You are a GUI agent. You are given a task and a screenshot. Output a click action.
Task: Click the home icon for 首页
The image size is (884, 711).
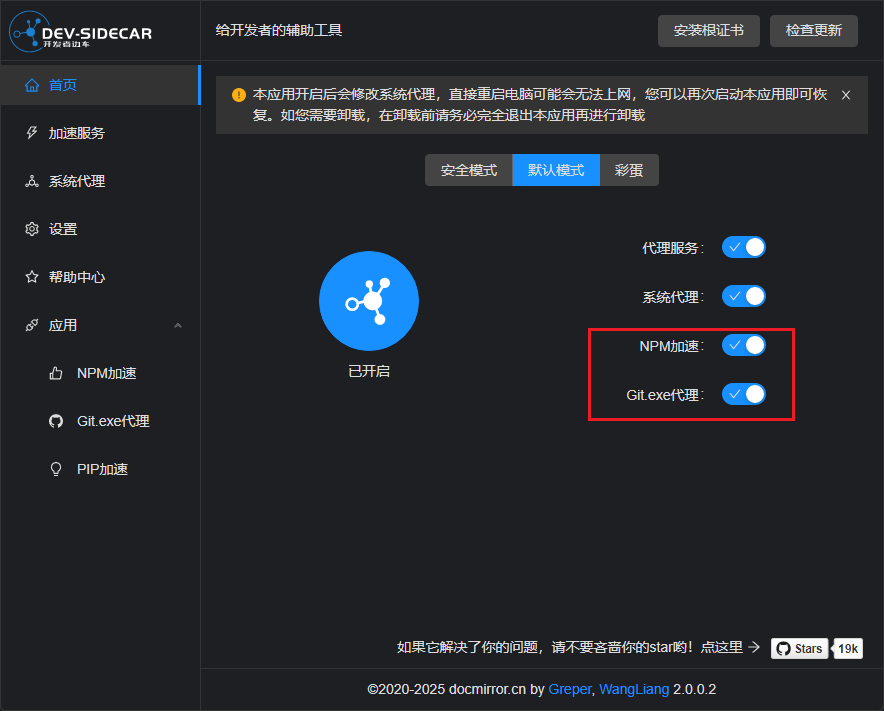(x=31, y=85)
